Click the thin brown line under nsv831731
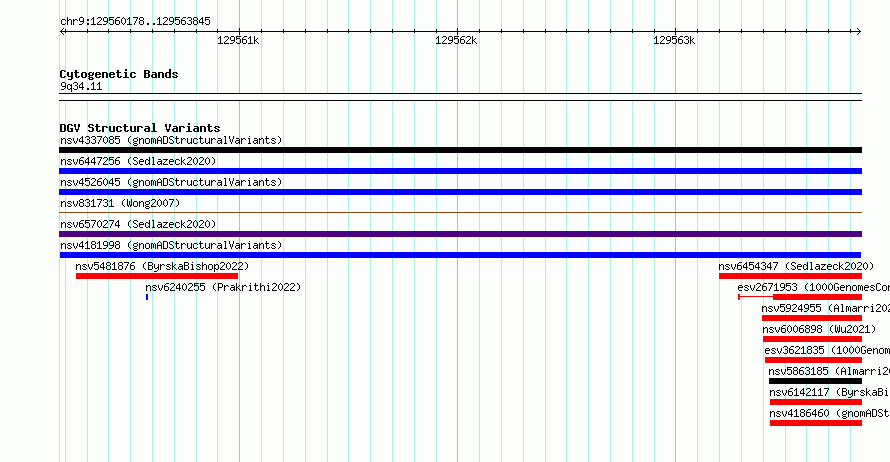 [460, 213]
